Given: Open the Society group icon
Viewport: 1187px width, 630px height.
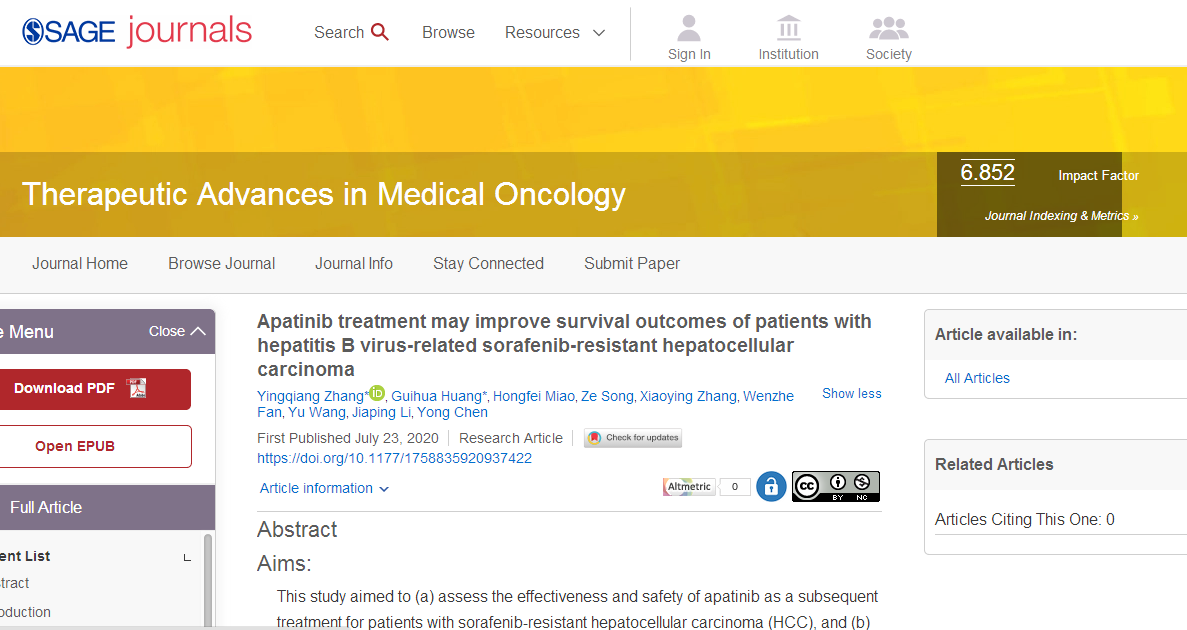Looking at the screenshot, I should pyautogui.click(x=888, y=27).
